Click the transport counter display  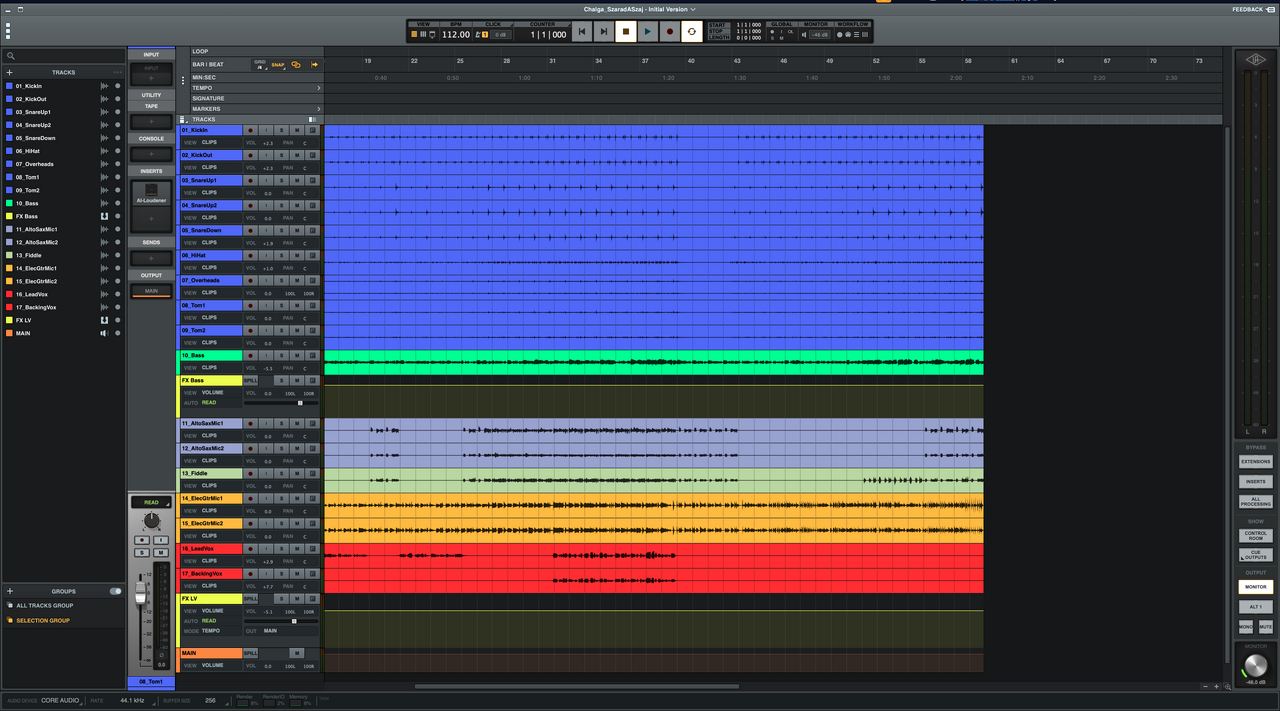pos(548,35)
